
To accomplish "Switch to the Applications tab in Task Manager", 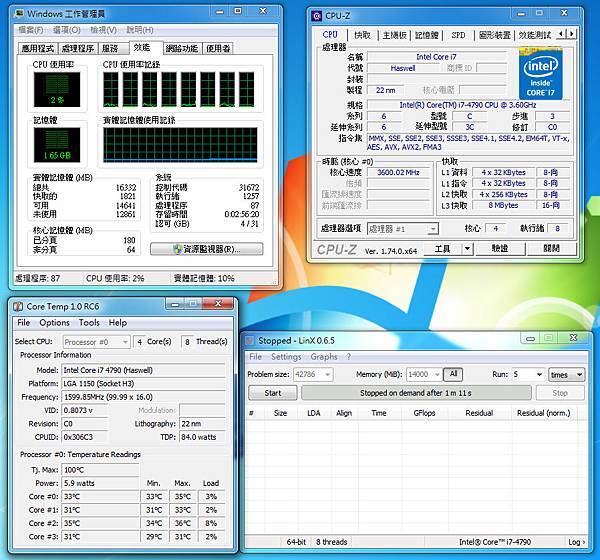I will pos(38,48).
